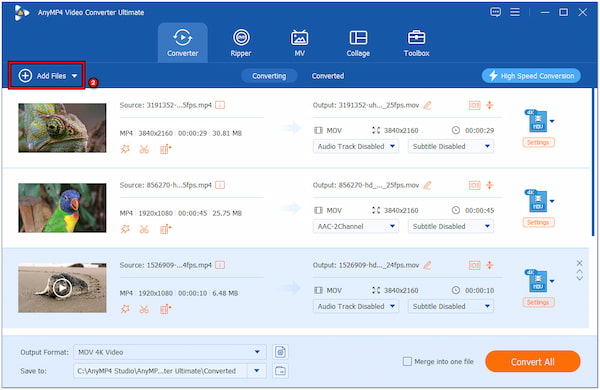Open the effect enhance icon for 856270 video
Image resolution: width=600 pixels, height=390 pixels.
pyautogui.click(x=125, y=229)
